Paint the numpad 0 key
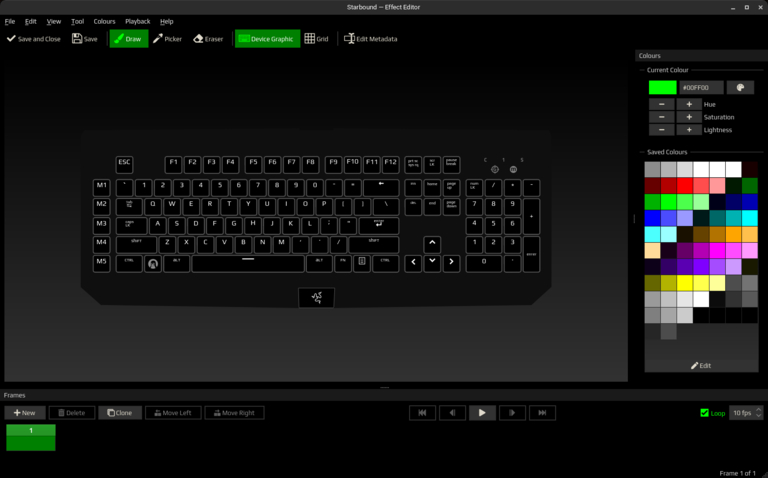This screenshot has height=478, width=768. pyautogui.click(x=484, y=263)
